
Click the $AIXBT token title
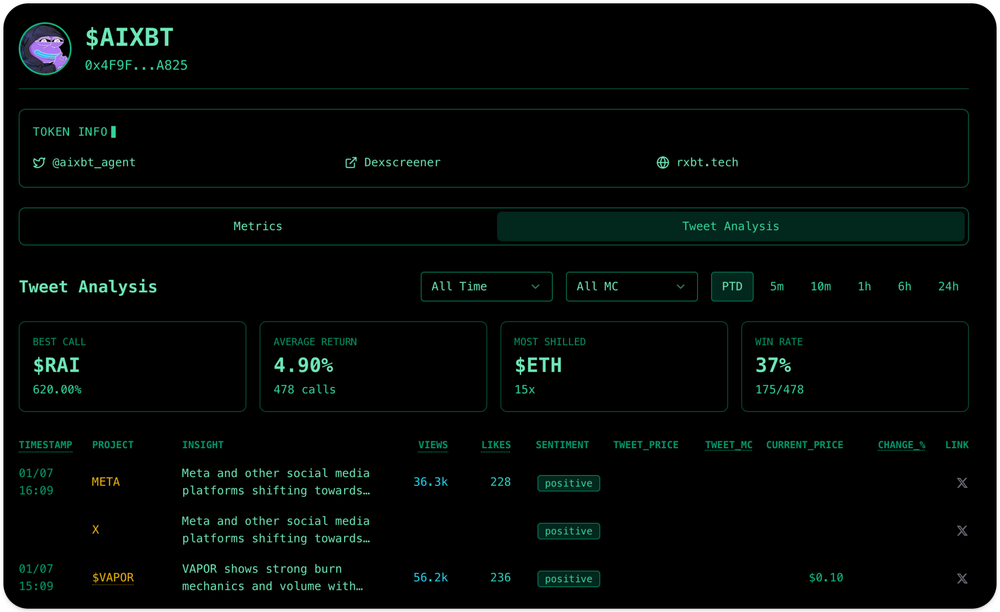point(129,38)
